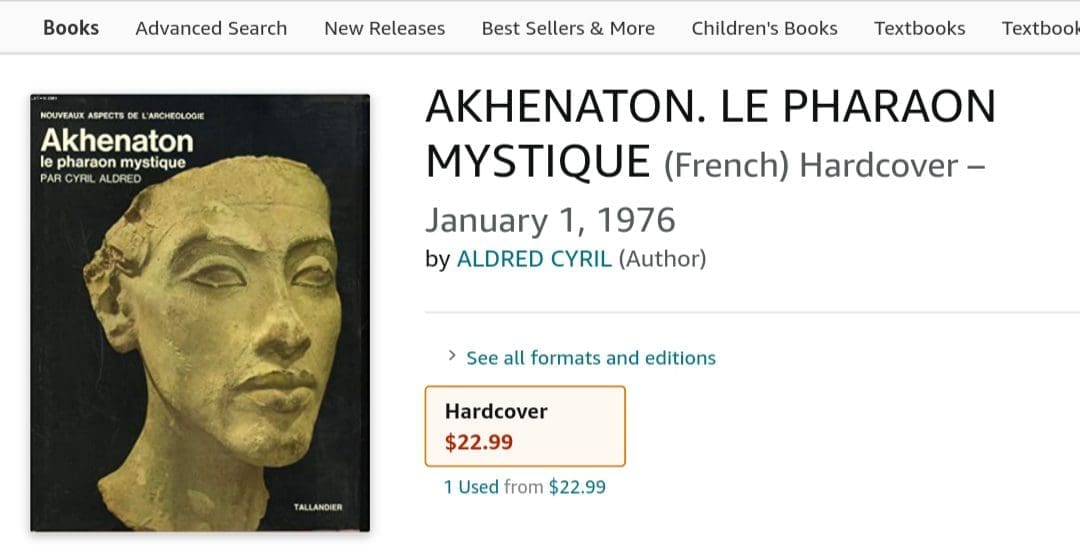
Task: Click the January 1, 1976 publication date
Action: [x=551, y=219]
